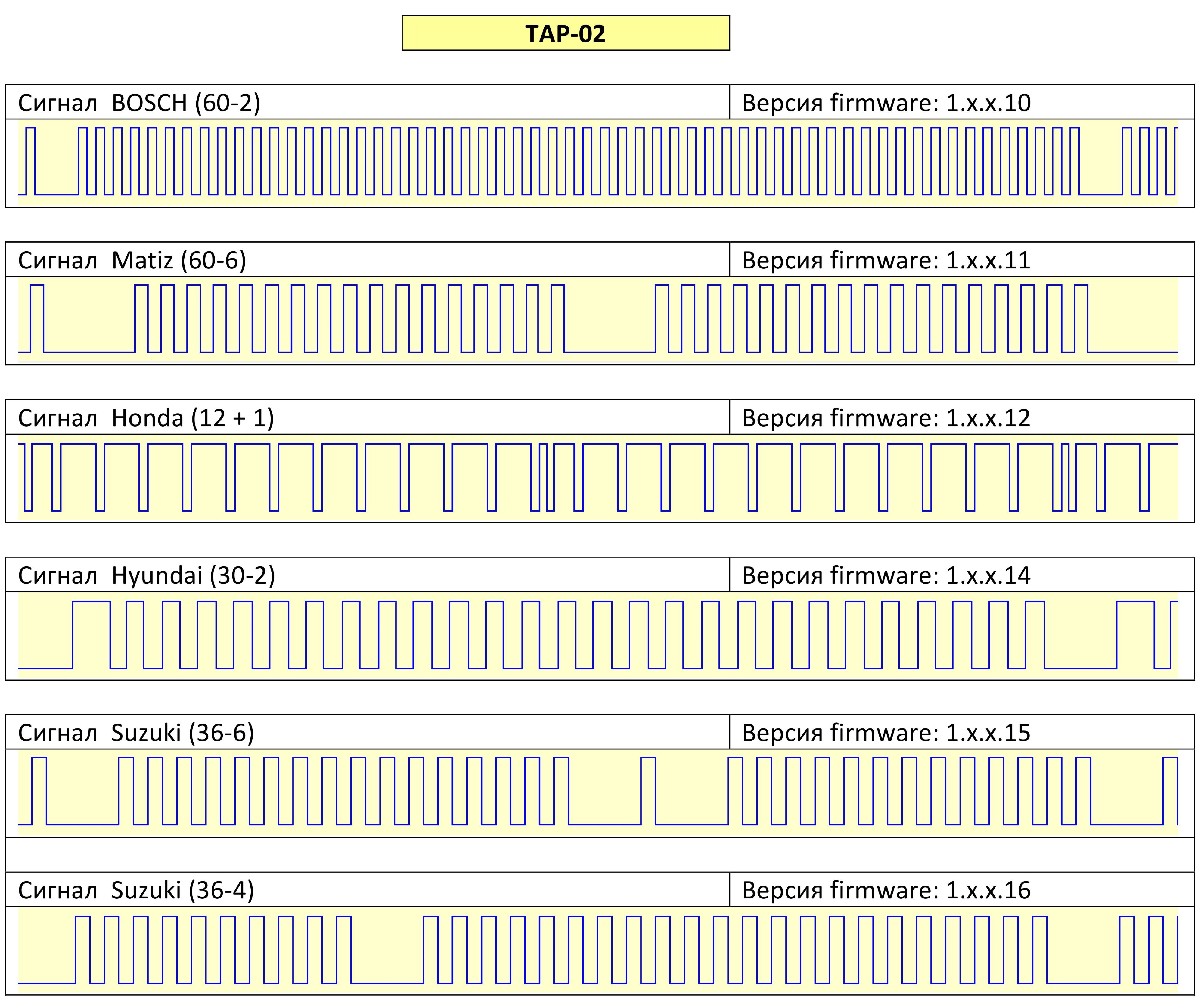Viewport: 1204px width, 1005px height.
Task: Select the 'Сигнал Suzuki (36-6)' label
Action: coord(136,733)
